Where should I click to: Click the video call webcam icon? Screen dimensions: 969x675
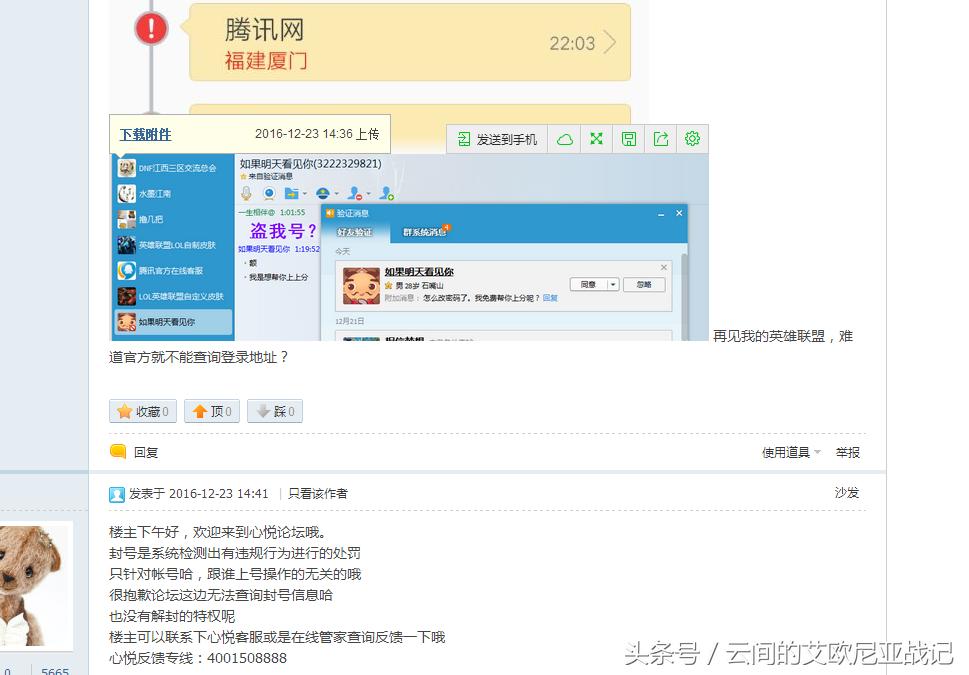tap(269, 192)
